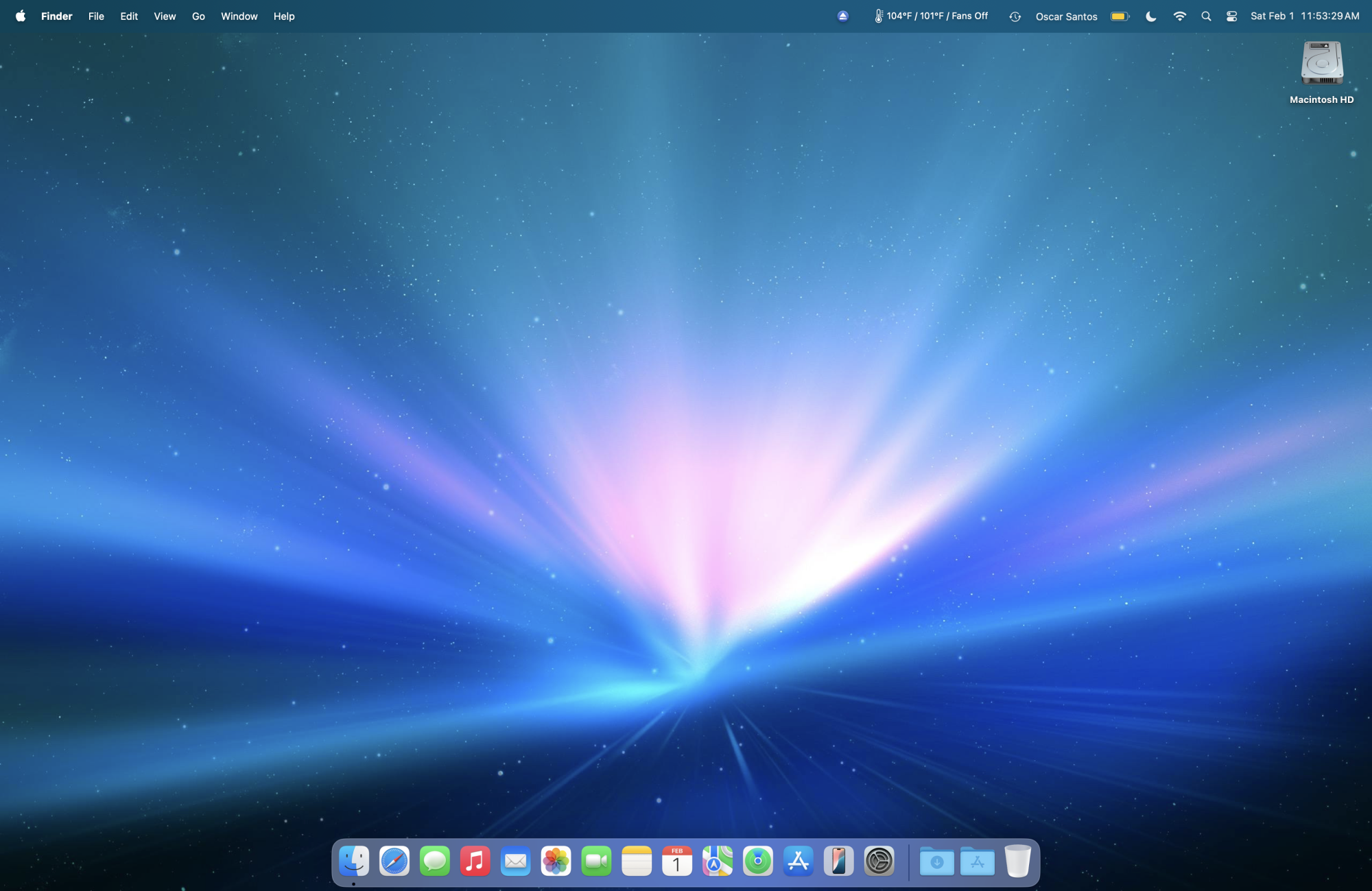The height and width of the screenshot is (891, 1372).
Task: Open Control Center
Action: tap(1231, 16)
